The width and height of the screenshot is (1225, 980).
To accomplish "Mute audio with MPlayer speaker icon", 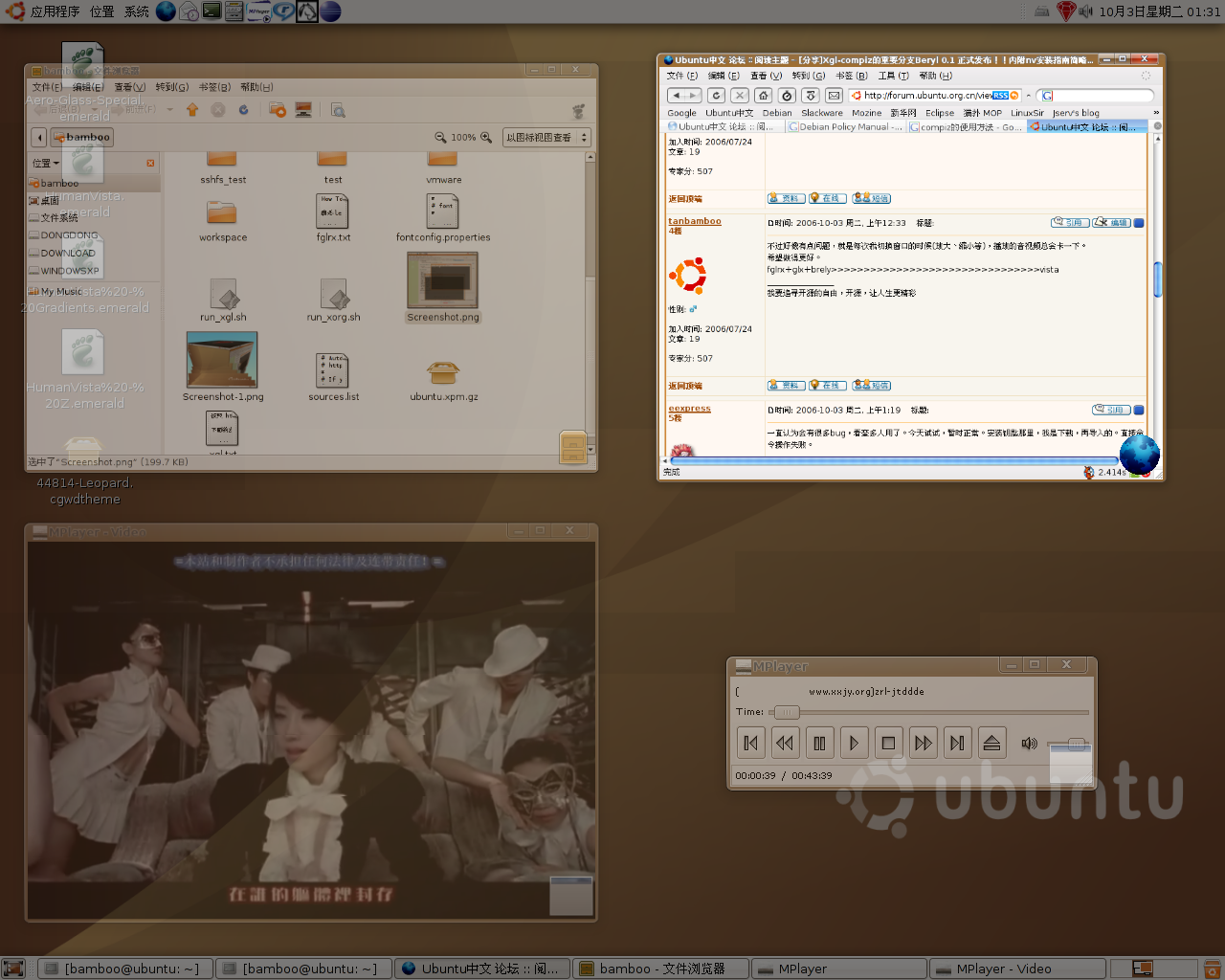I will tap(1029, 743).
